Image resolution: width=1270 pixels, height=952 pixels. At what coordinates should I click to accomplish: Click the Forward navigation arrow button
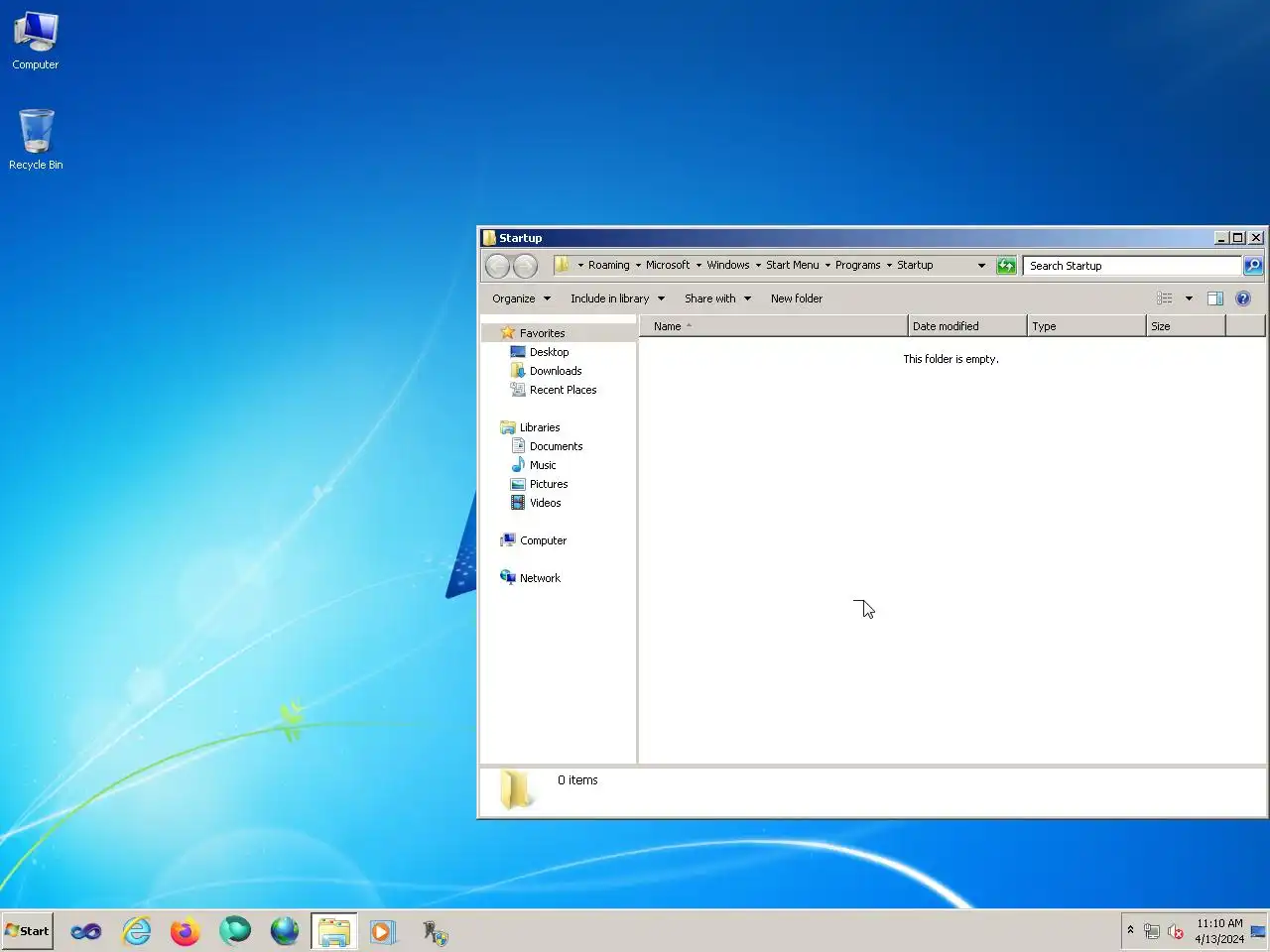(x=525, y=266)
